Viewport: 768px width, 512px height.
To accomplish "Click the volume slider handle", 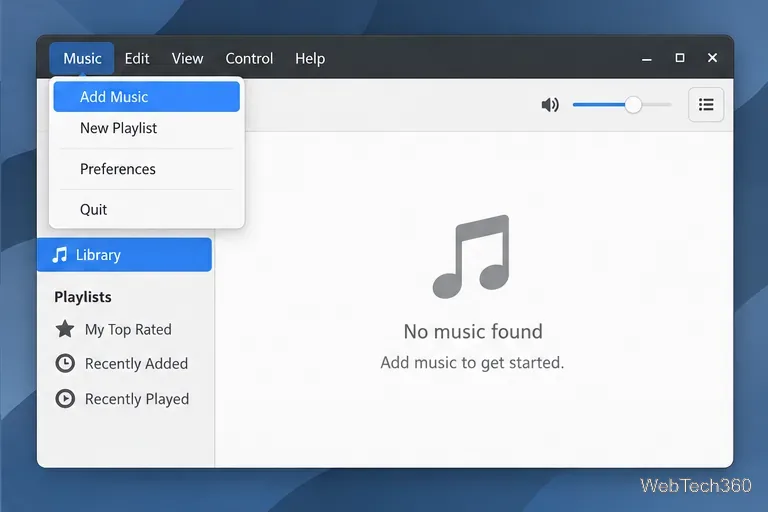I will point(633,105).
